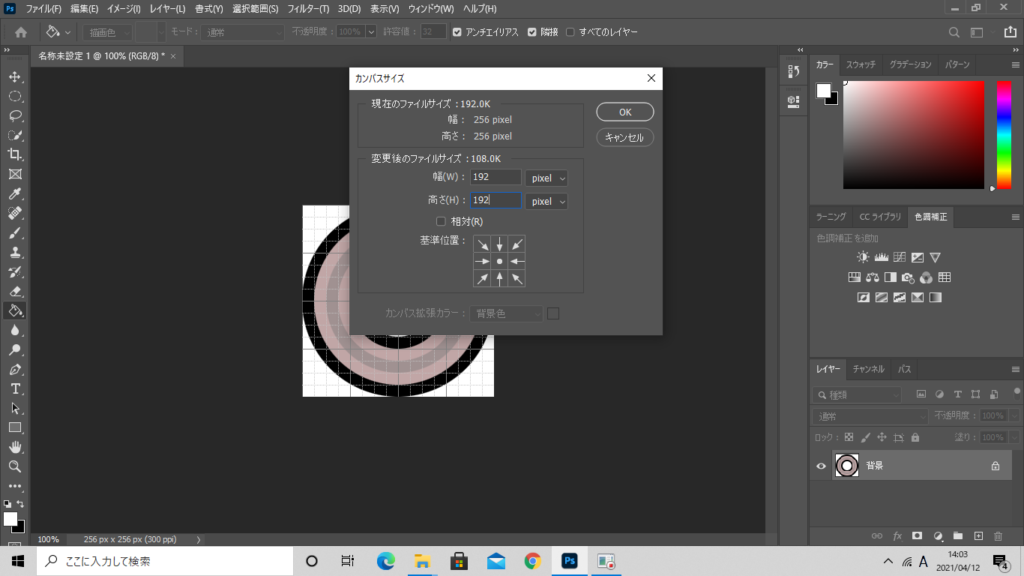Select the Pen tool
This screenshot has height=576, width=1024.
[x=15, y=370]
